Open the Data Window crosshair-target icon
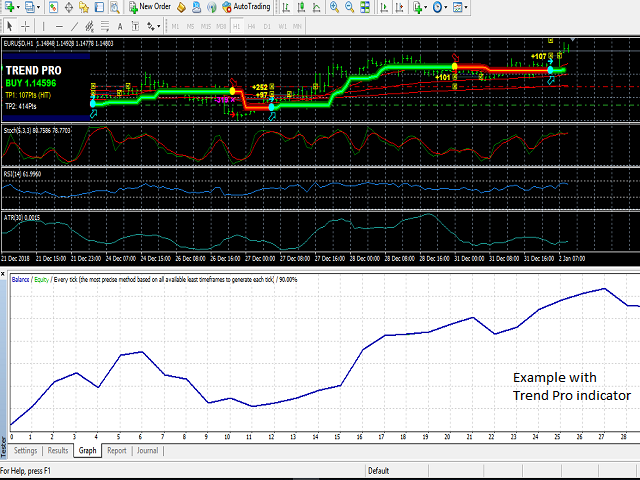640x480 pixels. click(69, 7)
